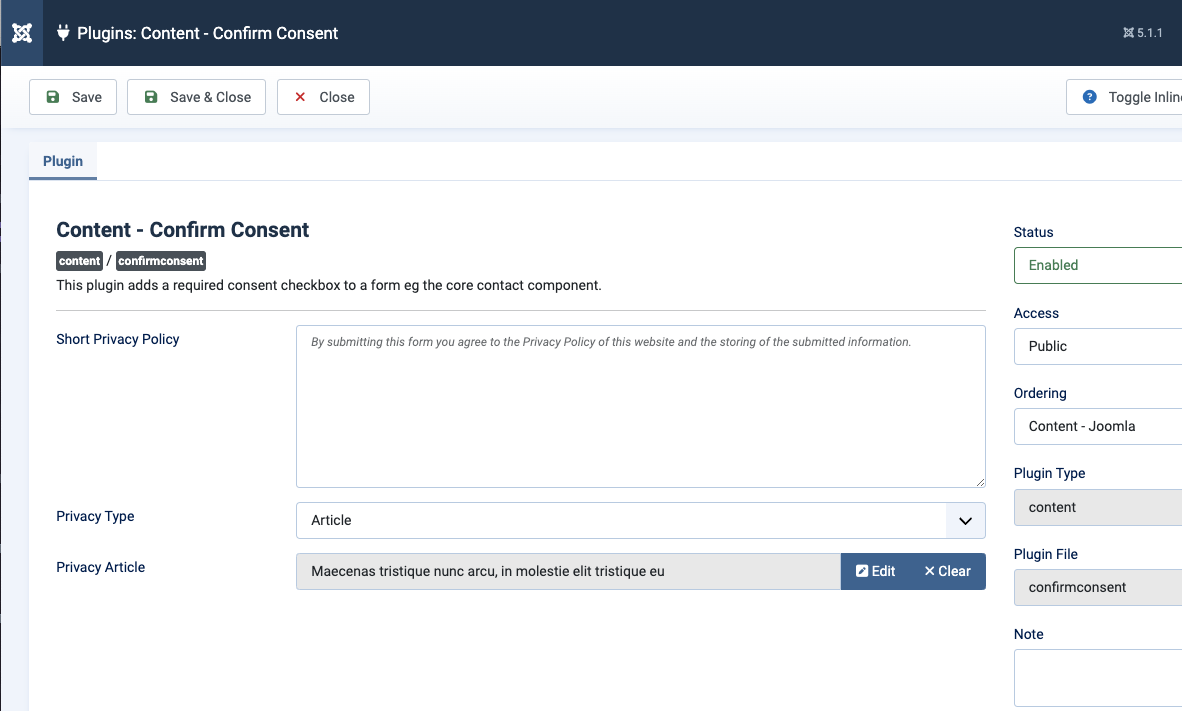The width and height of the screenshot is (1182, 711).
Task: Open the Ordering dropdown
Action: coord(1097,426)
